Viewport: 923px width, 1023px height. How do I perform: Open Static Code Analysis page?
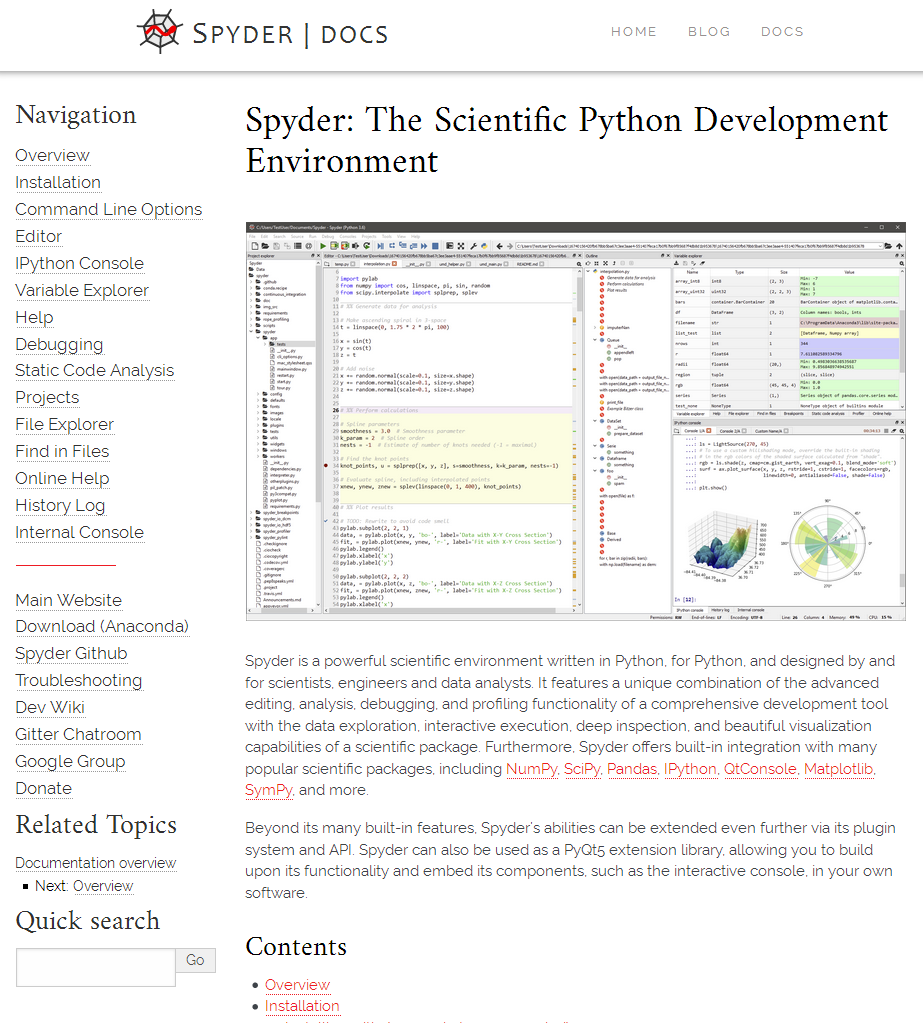[x=95, y=371]
